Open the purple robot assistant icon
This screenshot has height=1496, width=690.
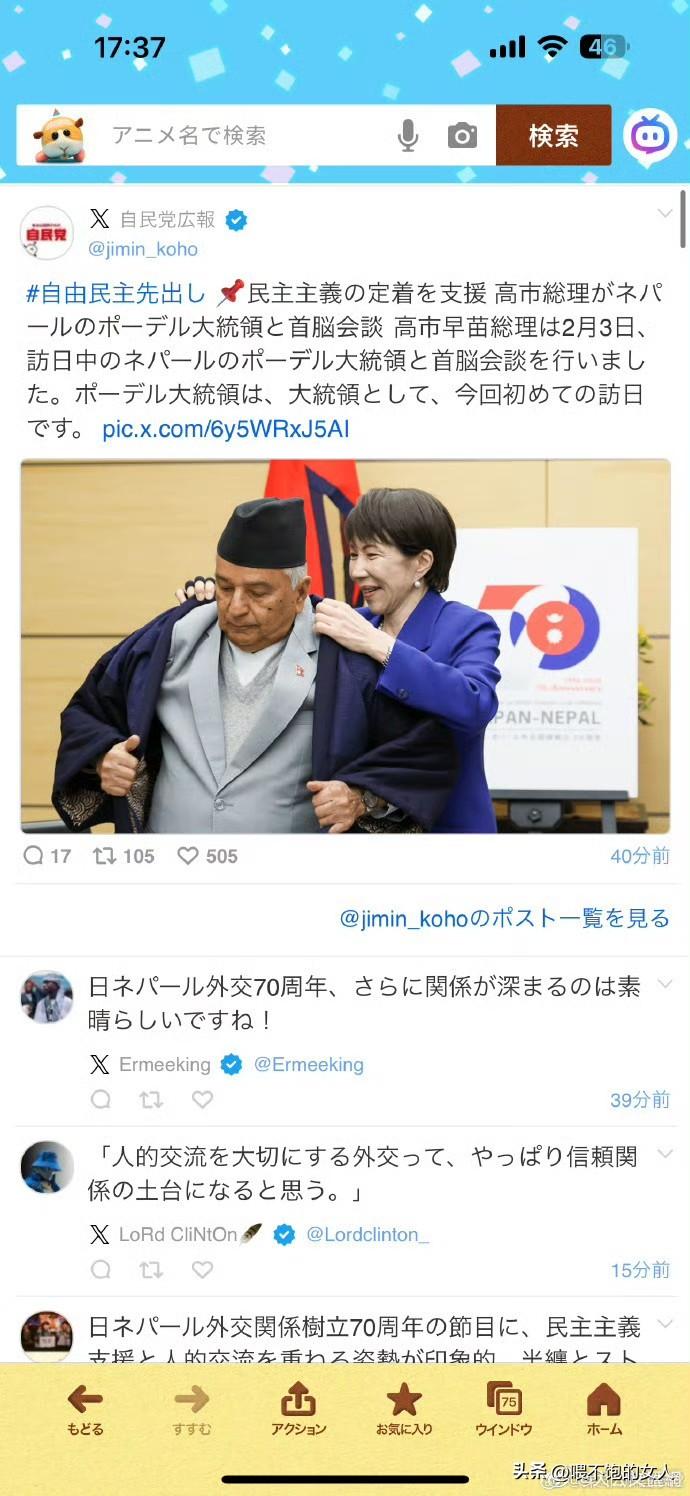[x=650, y=135]
